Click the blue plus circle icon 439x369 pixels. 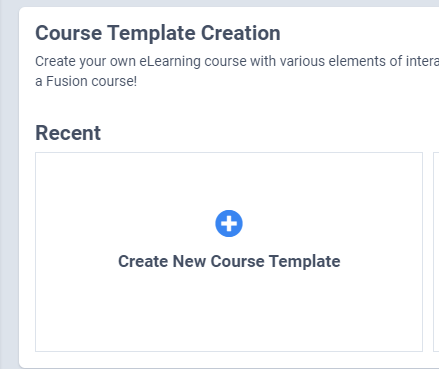(229, 223)
